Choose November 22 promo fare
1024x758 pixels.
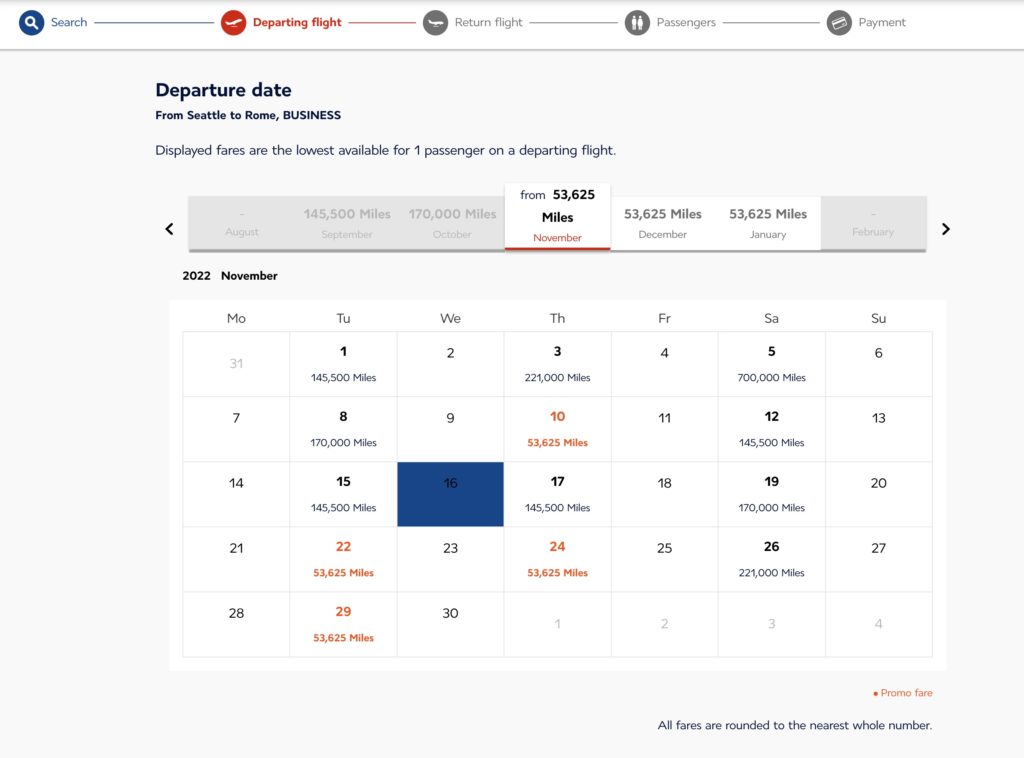(x=343, y=559)
